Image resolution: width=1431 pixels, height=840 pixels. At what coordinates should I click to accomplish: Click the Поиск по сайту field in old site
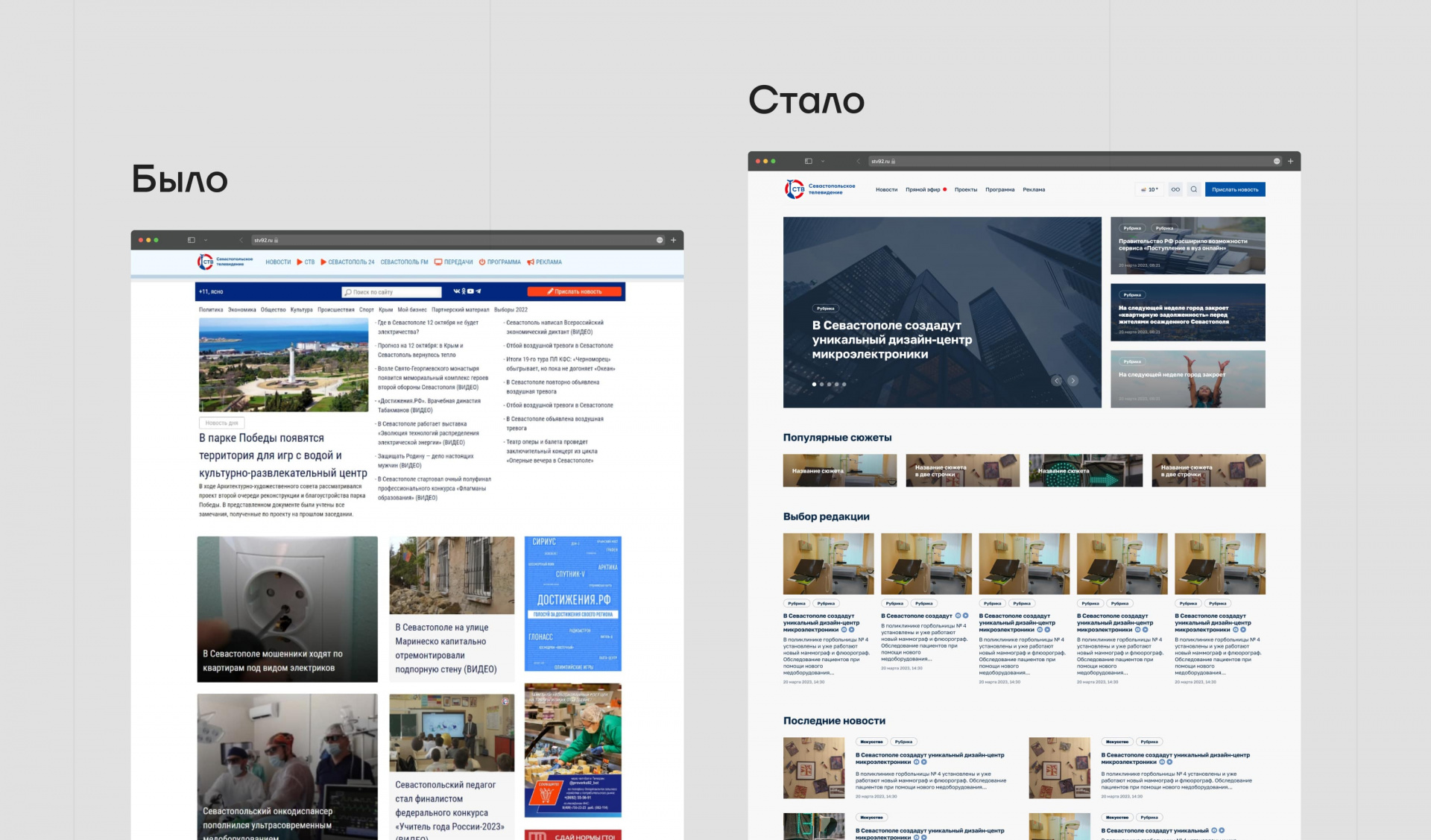[392, 292]
